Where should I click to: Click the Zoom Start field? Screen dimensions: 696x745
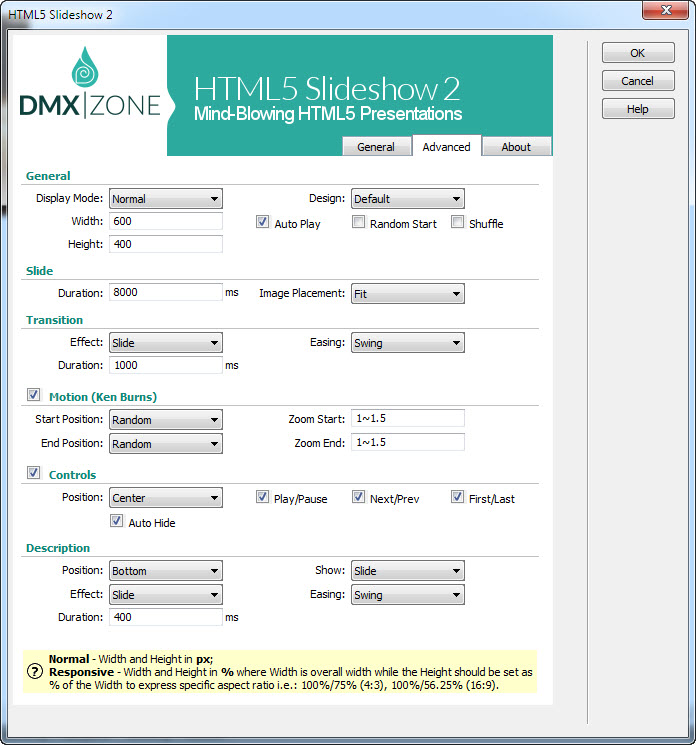point(408,418)
